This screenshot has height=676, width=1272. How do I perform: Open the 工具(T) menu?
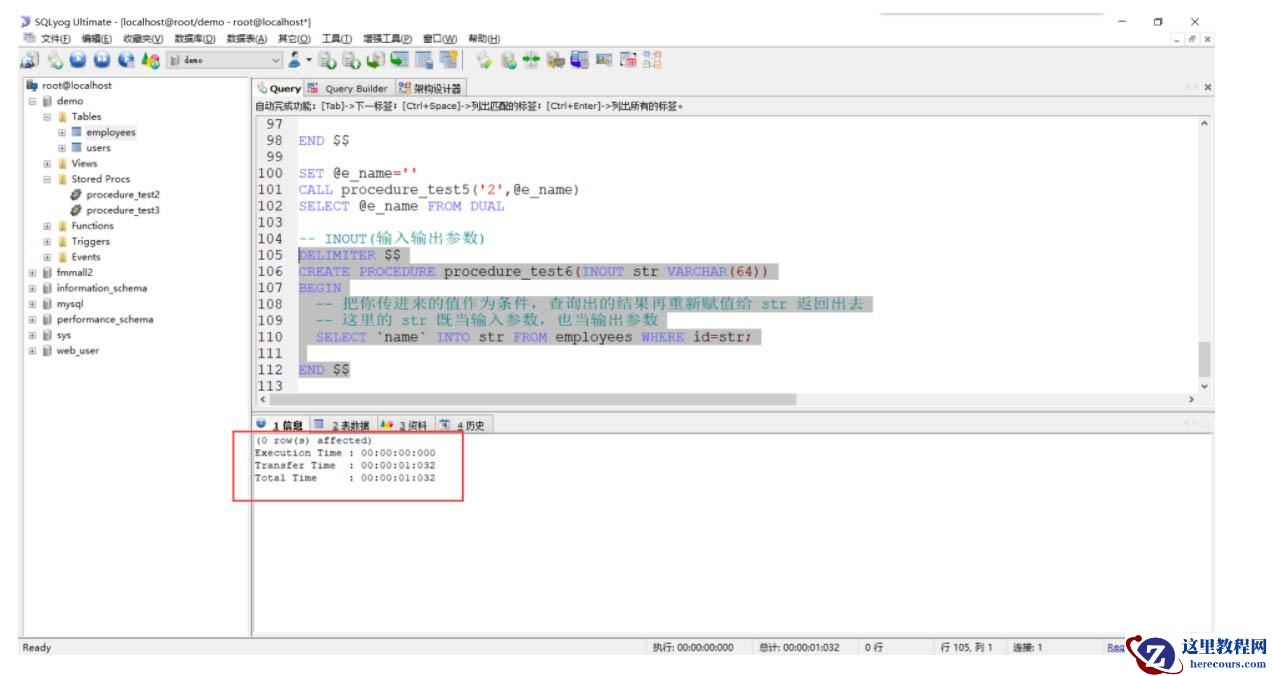pyautogui.click(x=336, y=39)
